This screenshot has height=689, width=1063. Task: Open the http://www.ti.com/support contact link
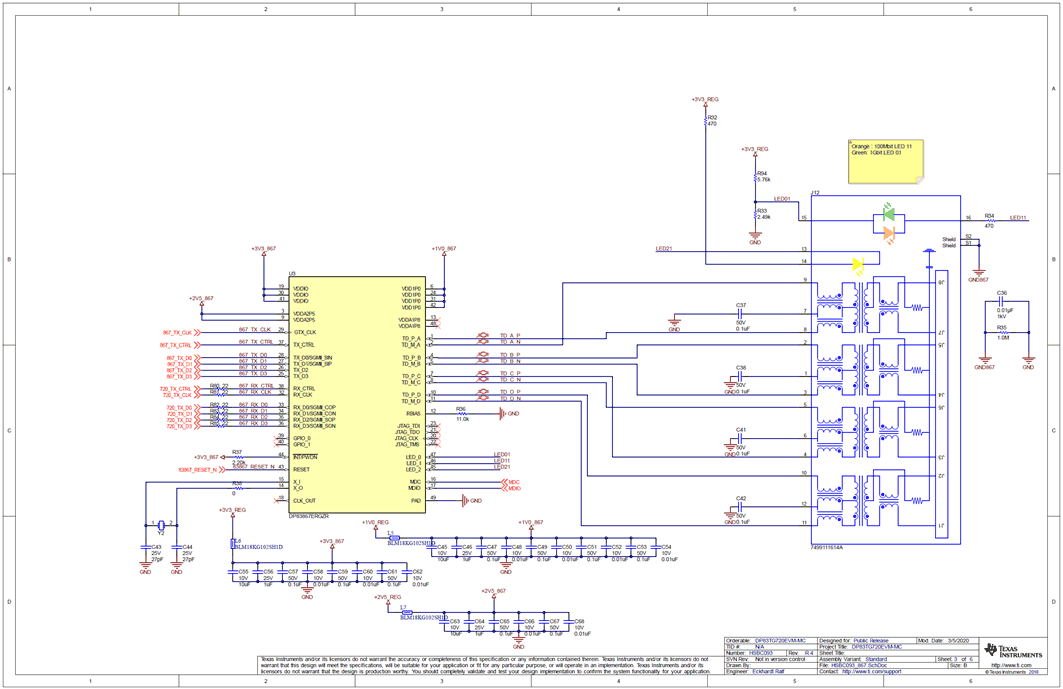[x=873, y=672]
